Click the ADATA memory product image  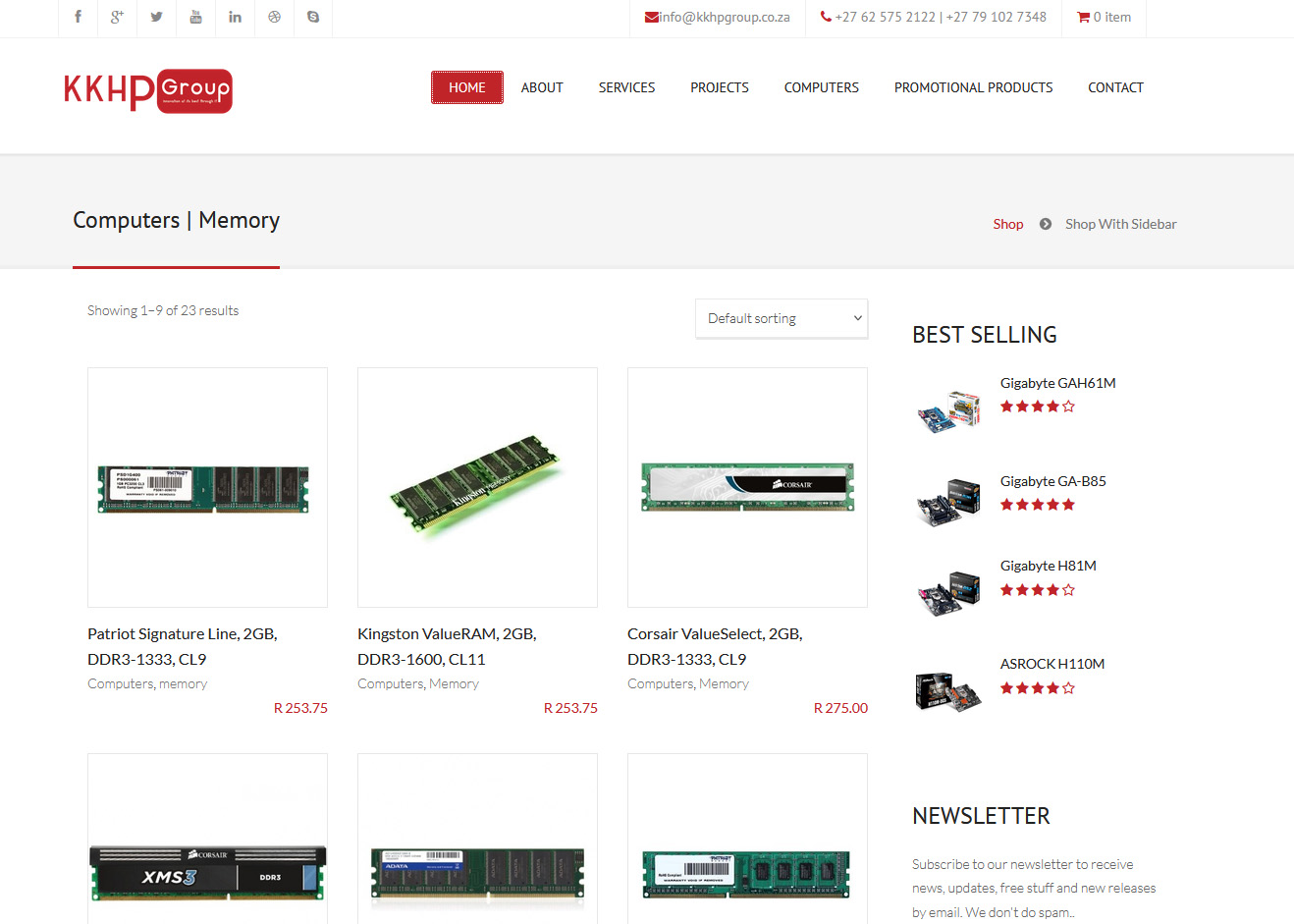tap(477, 840)
